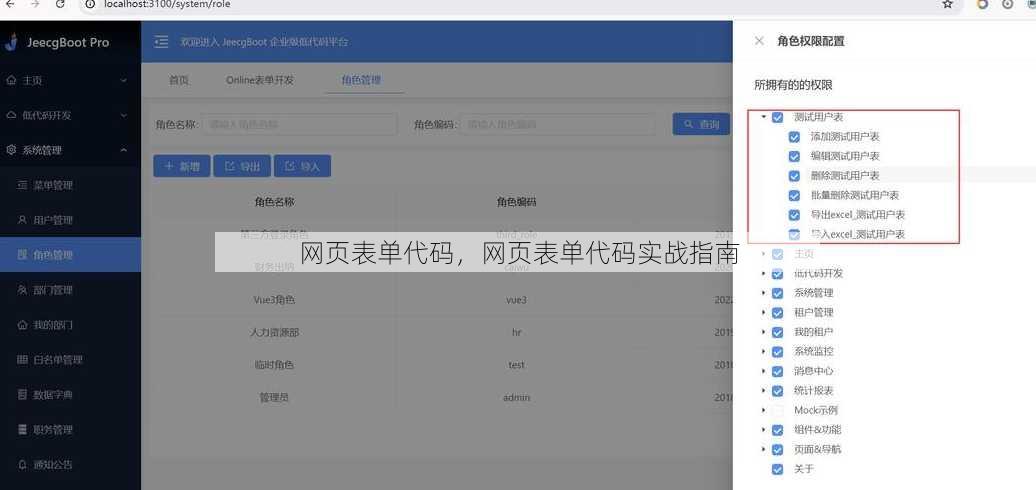This screenshot has height=490, width=1036.
Task: Click the 我的部门 home icon
Action: 22,325
